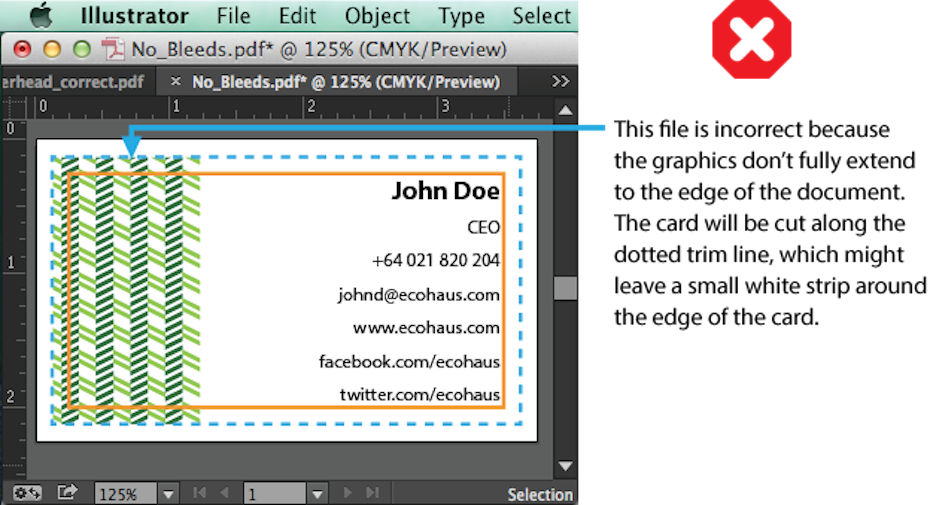Open the File menu
Viewport: 930px width, 505px height.
[x=233, y=16]
